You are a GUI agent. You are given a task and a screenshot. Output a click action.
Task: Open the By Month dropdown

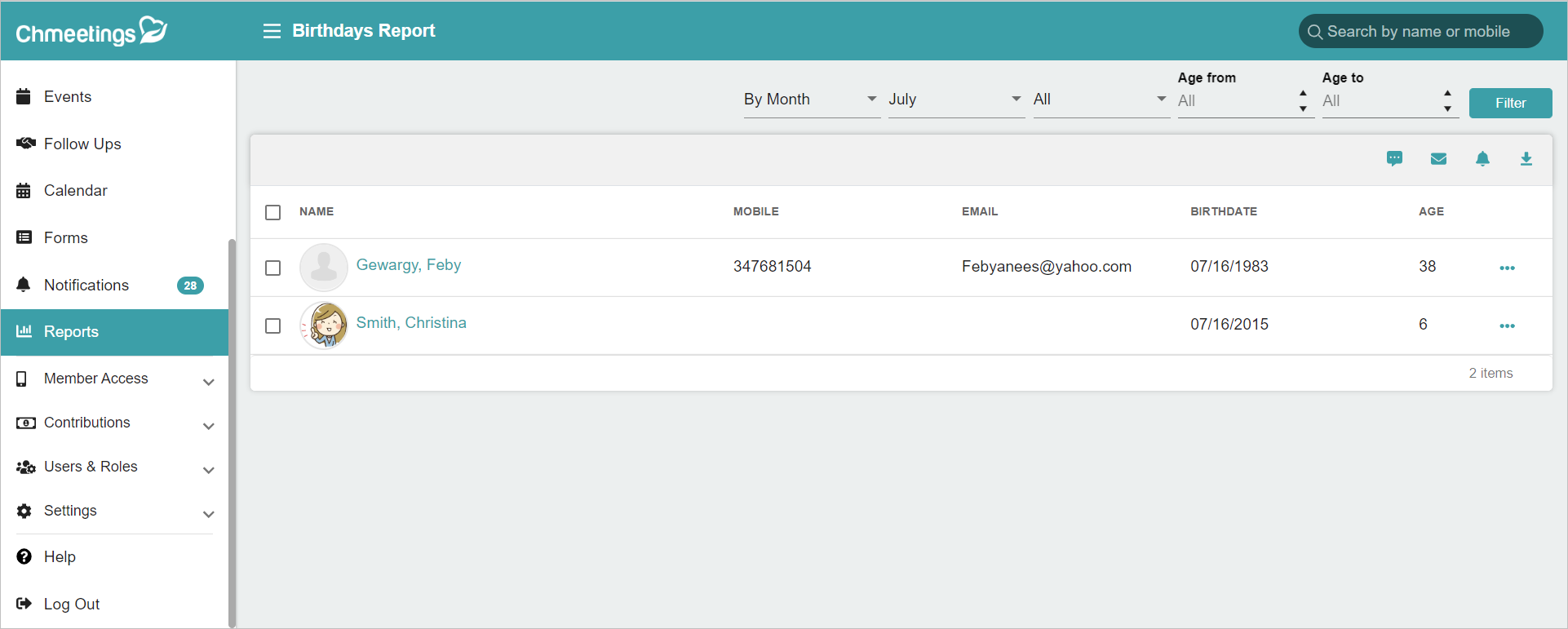coord(812,100)
